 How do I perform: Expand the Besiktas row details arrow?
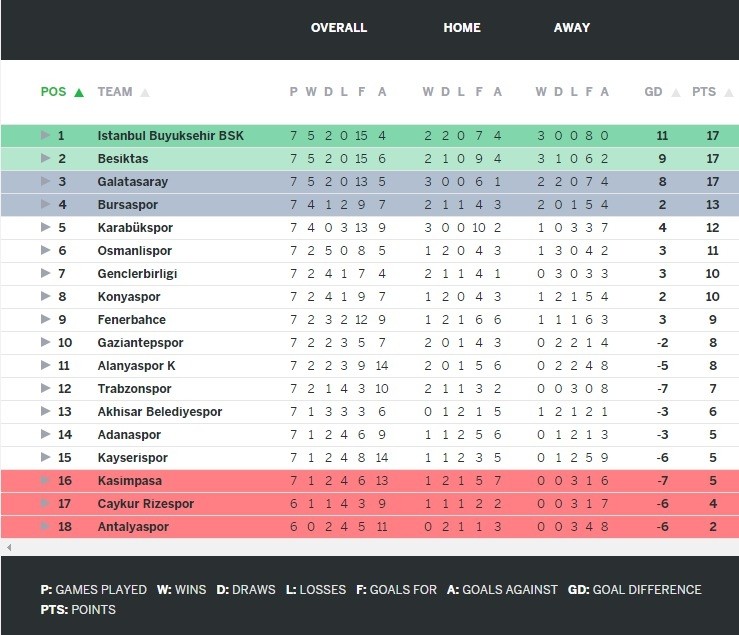click(45, 158)
